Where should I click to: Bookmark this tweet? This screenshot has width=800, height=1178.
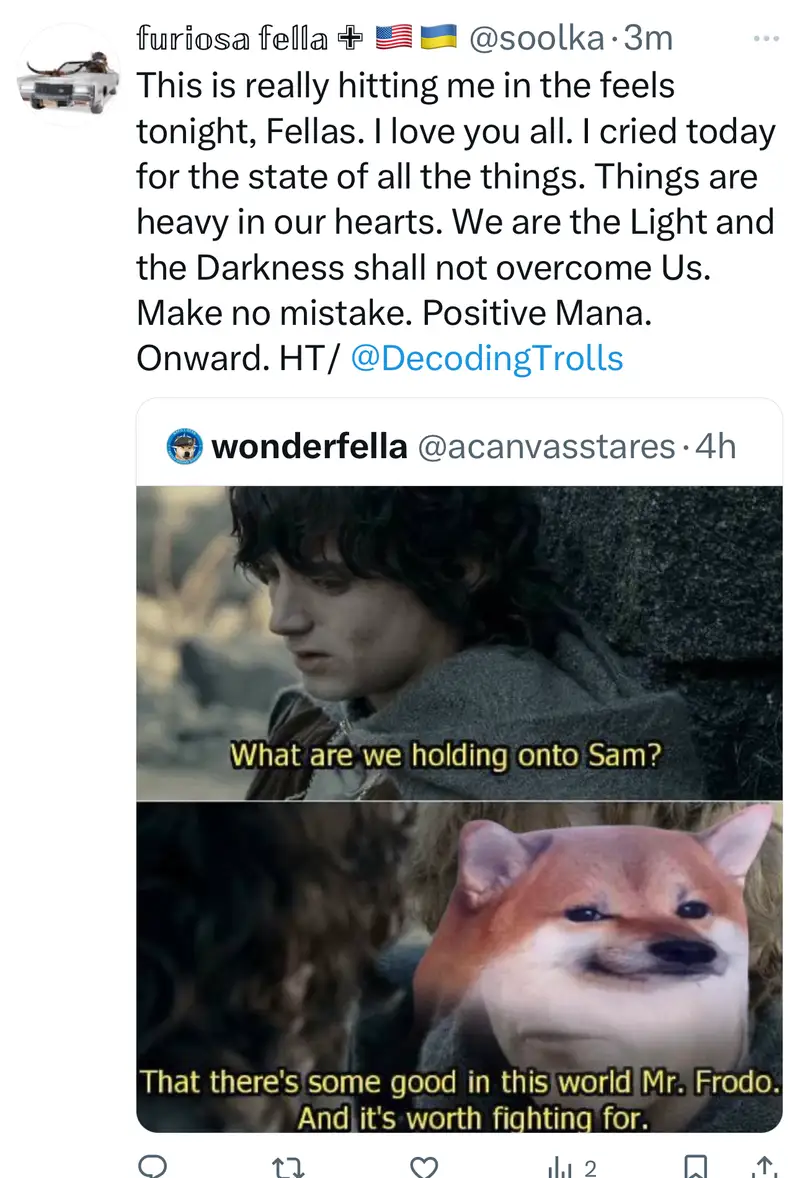coord(696,1167)
